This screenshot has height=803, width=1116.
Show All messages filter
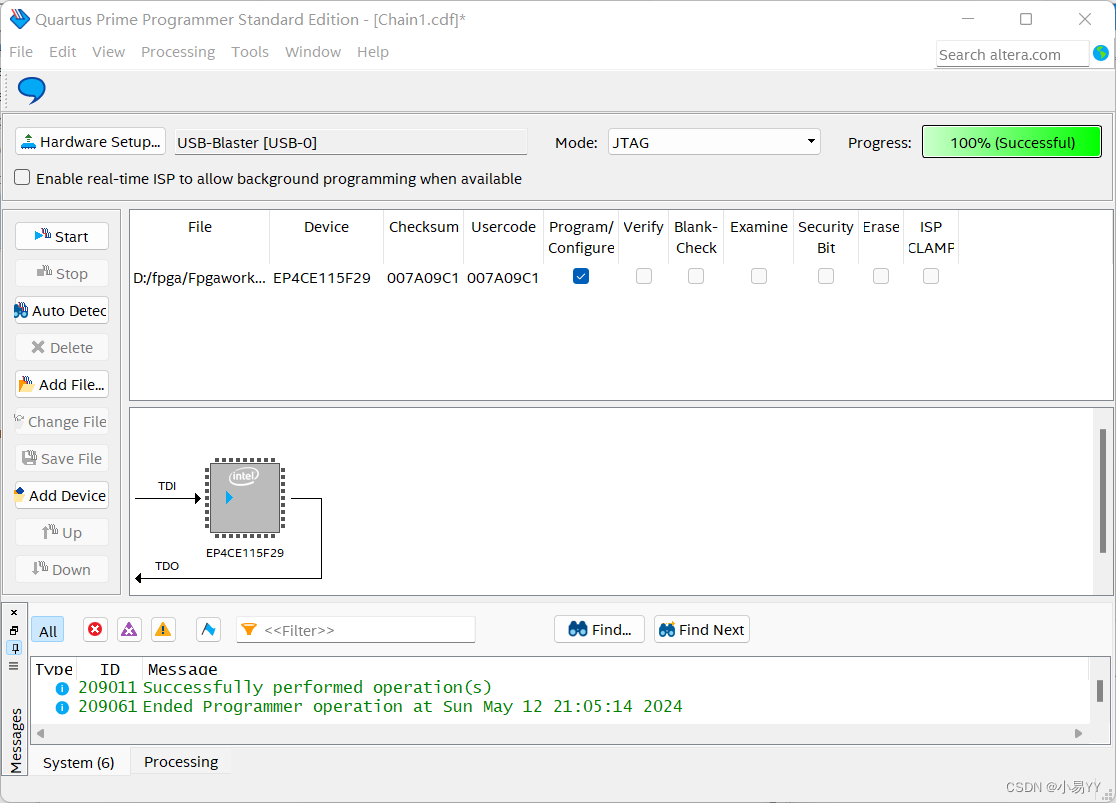coord(48,631)
